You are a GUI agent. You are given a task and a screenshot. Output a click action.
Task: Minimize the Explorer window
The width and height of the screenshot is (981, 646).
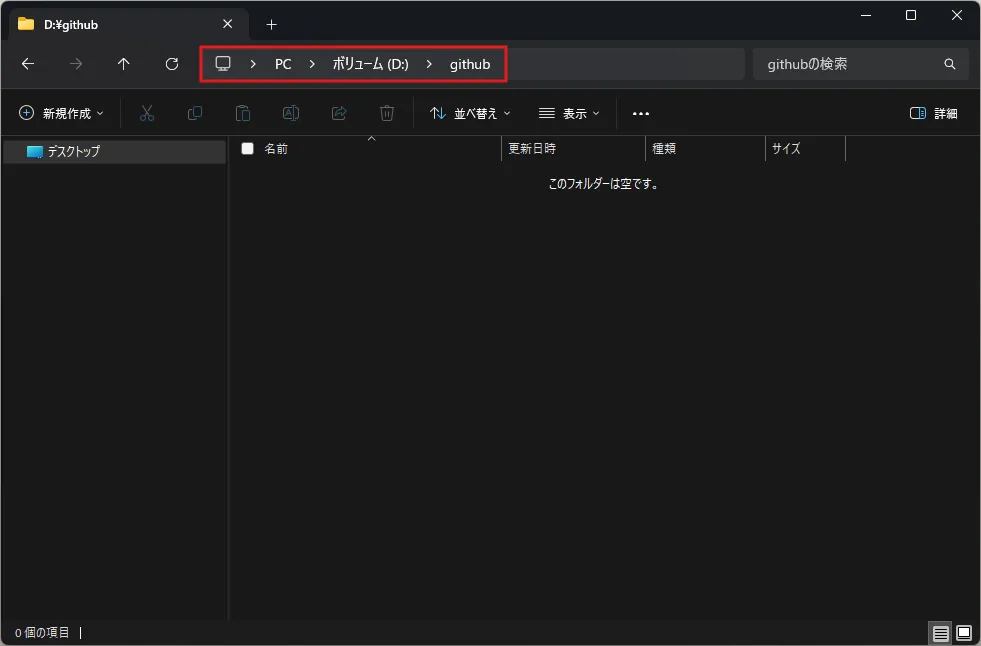[x=866, y=15]
